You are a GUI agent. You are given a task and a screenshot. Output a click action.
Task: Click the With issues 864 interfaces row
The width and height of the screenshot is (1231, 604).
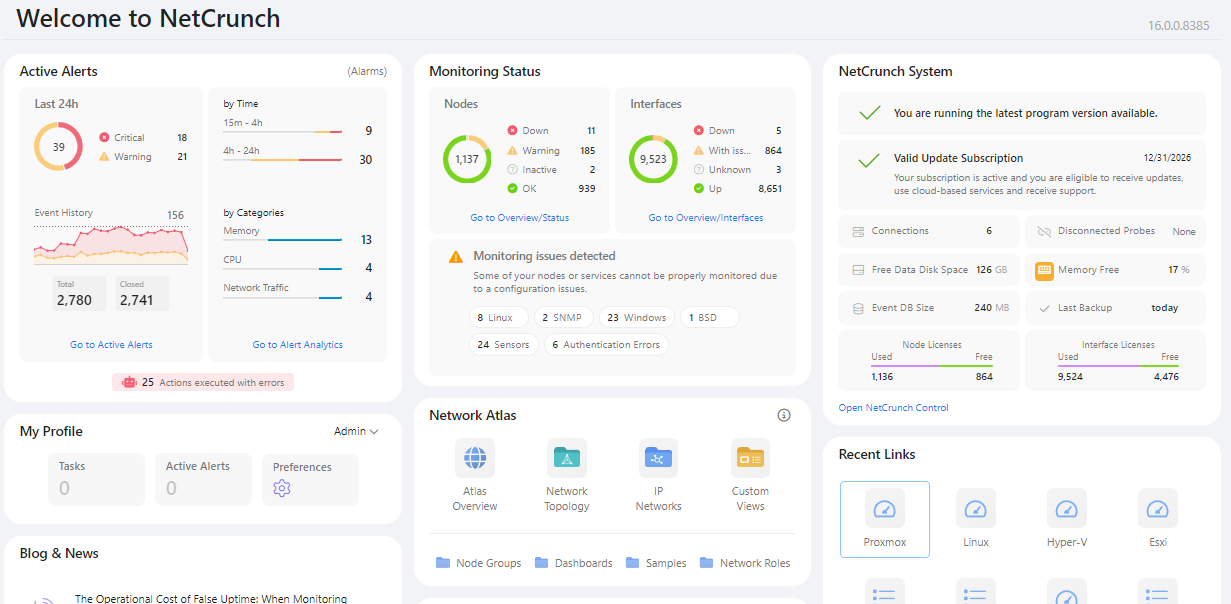pos(738,150)
